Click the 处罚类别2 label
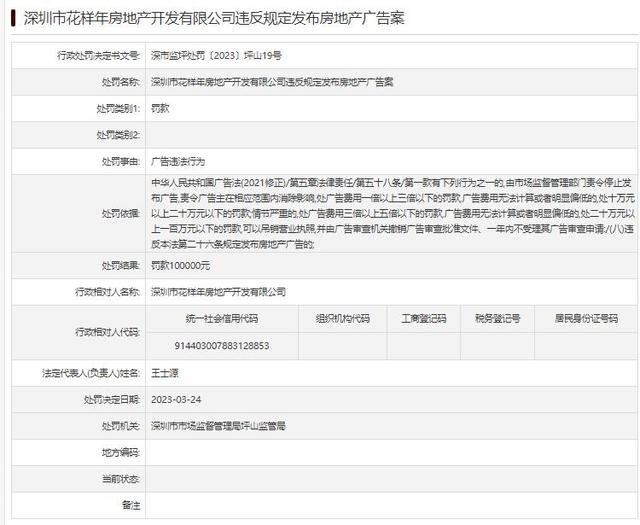Viewport: 640px width, 525px height. click(x=119, y=135)
